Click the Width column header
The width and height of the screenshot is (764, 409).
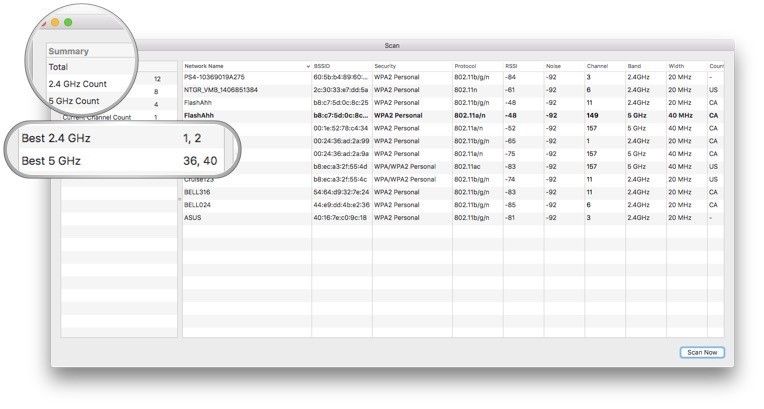[x=685, y=65]
